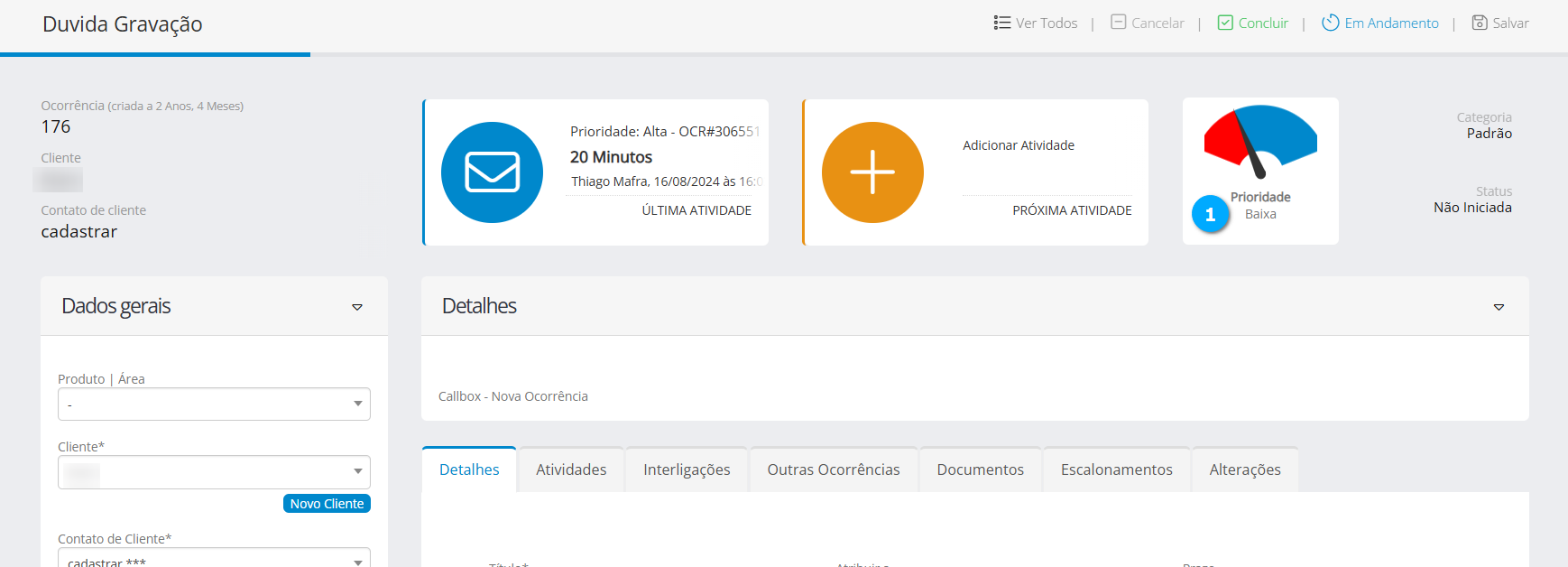Switch to the Atividades tab
1568x567 pixels.
(571, 469)
